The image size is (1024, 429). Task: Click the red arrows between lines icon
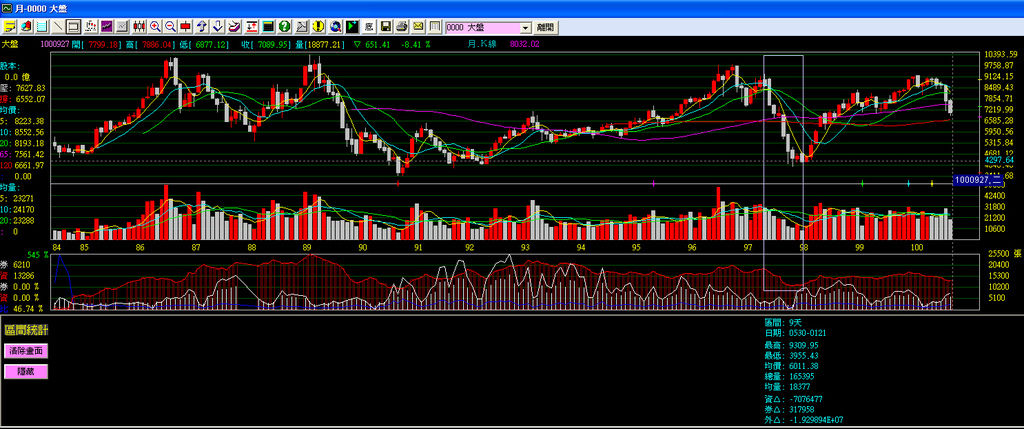[252, 27]
